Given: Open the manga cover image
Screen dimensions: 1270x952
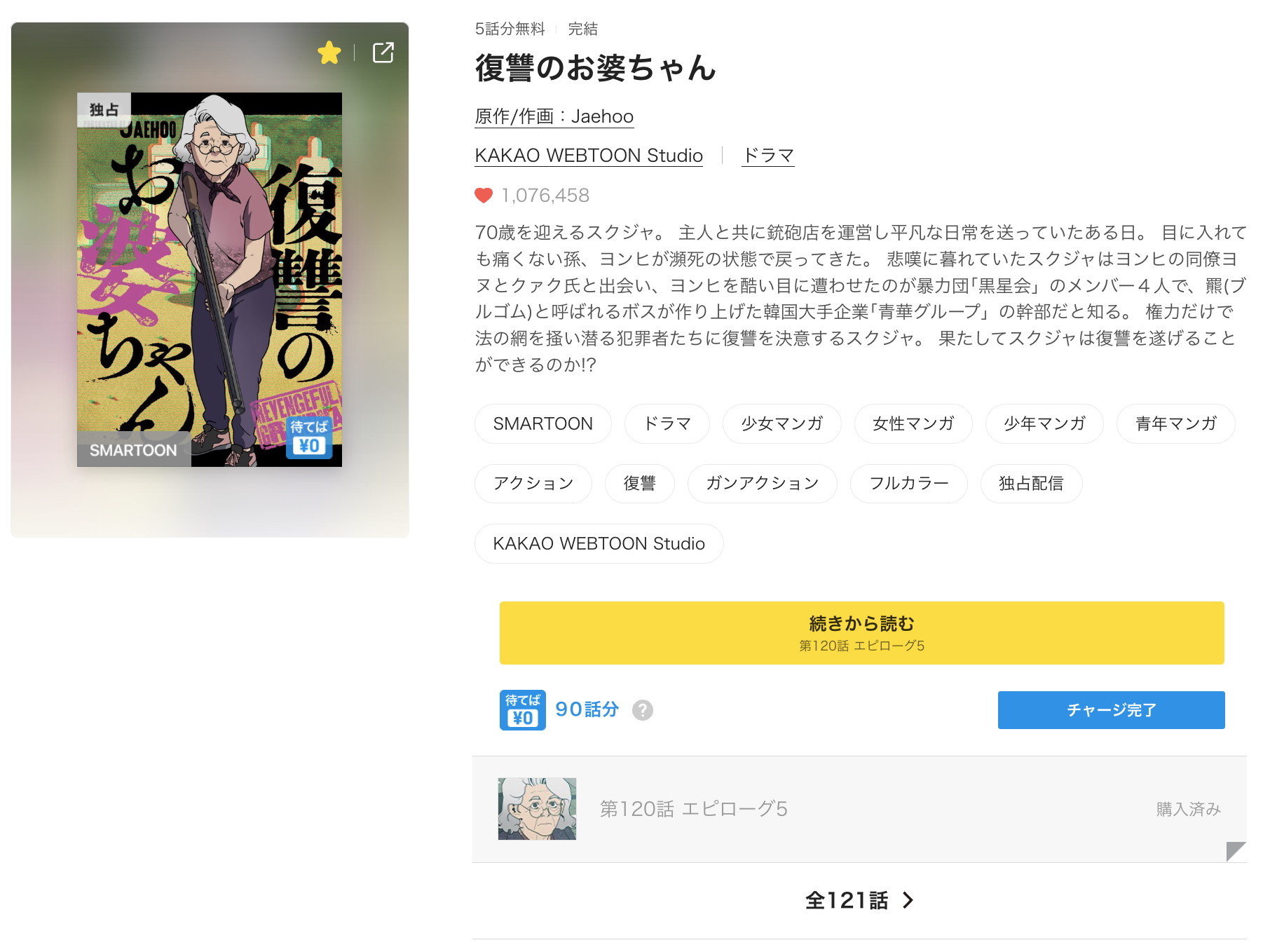Looking at the screenshot, I should click(x=210, y=280).
